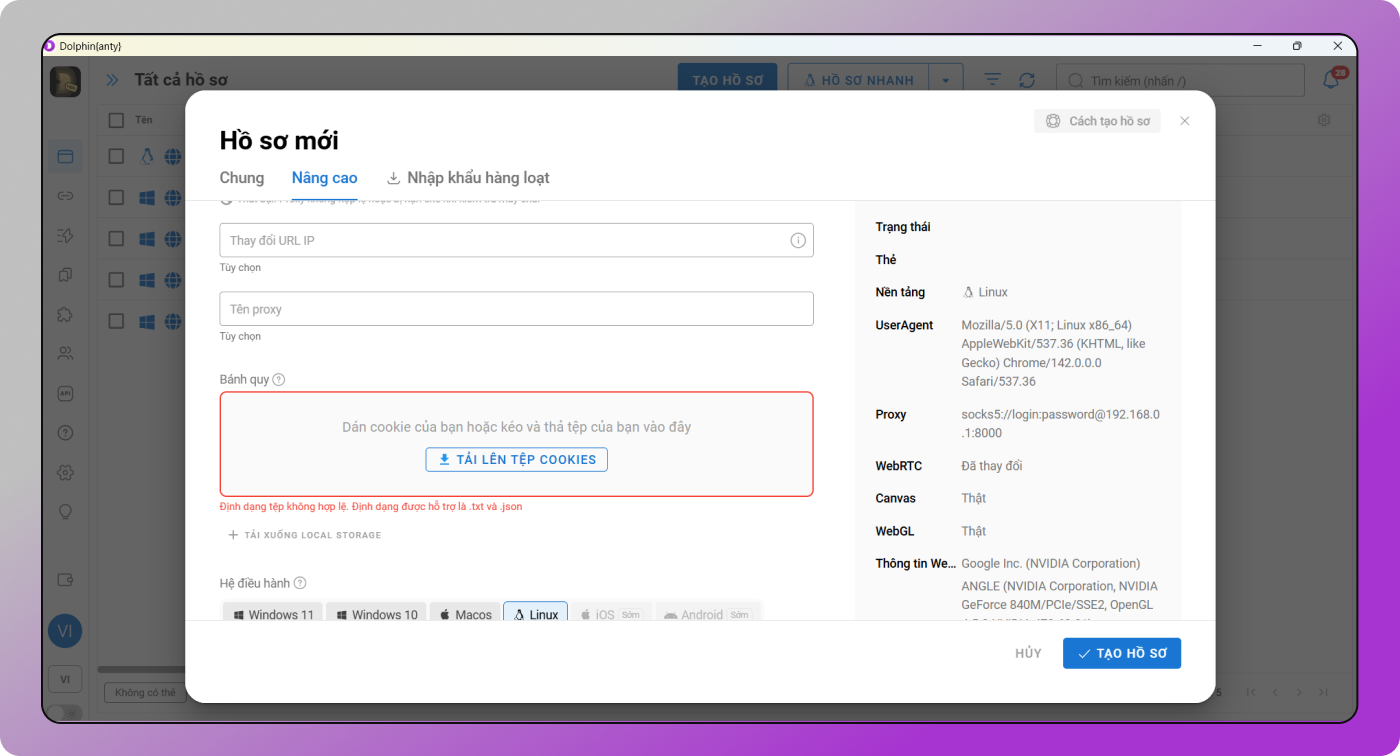Open Settings via the gear icon

[65, 471]
